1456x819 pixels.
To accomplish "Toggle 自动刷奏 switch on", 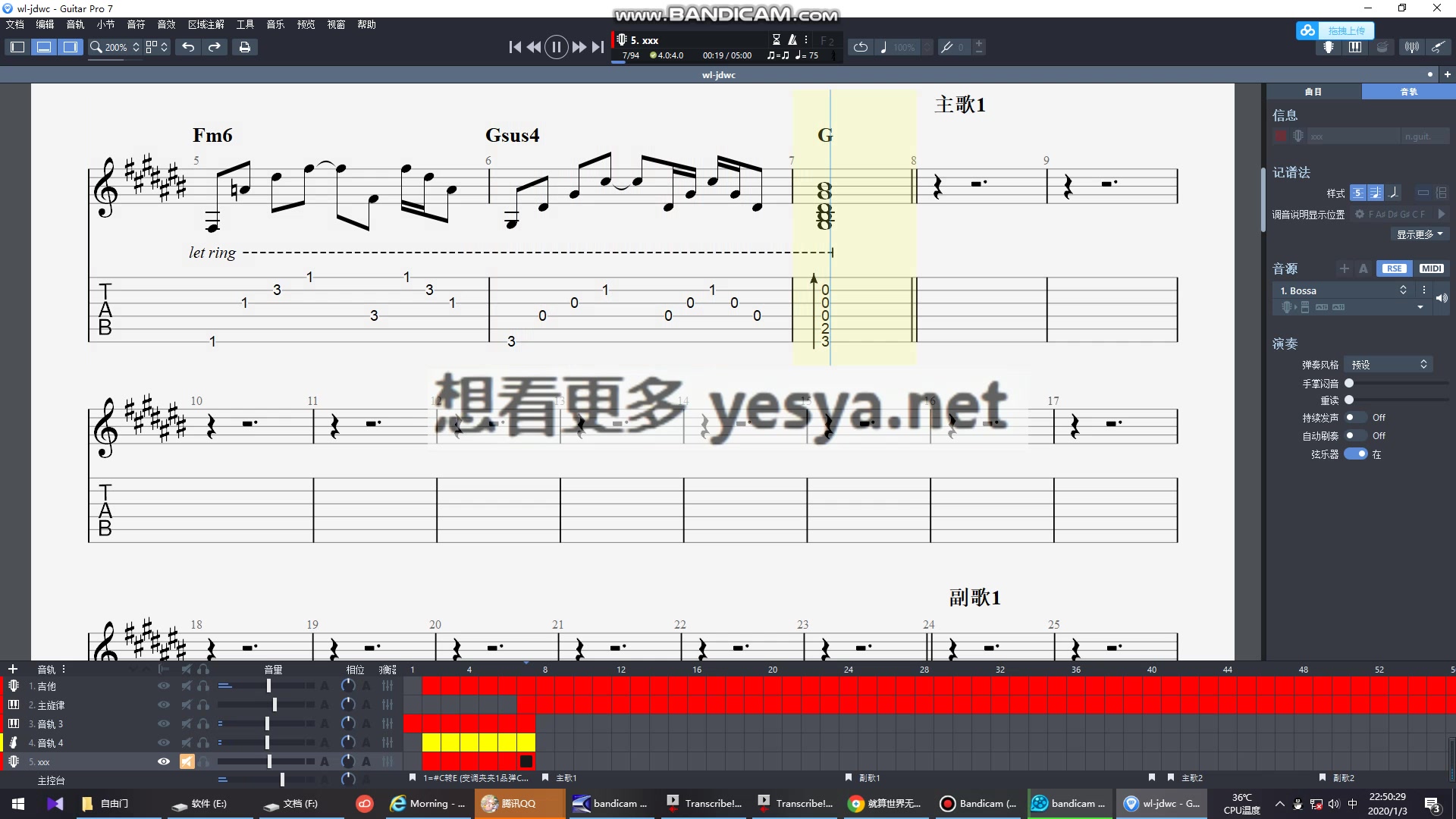I will [1354, 435].
